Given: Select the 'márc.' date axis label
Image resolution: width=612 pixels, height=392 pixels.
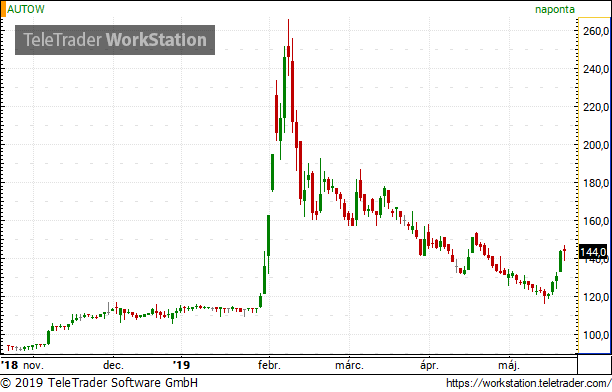Looking at the screenshot, I should pos(349,365).
